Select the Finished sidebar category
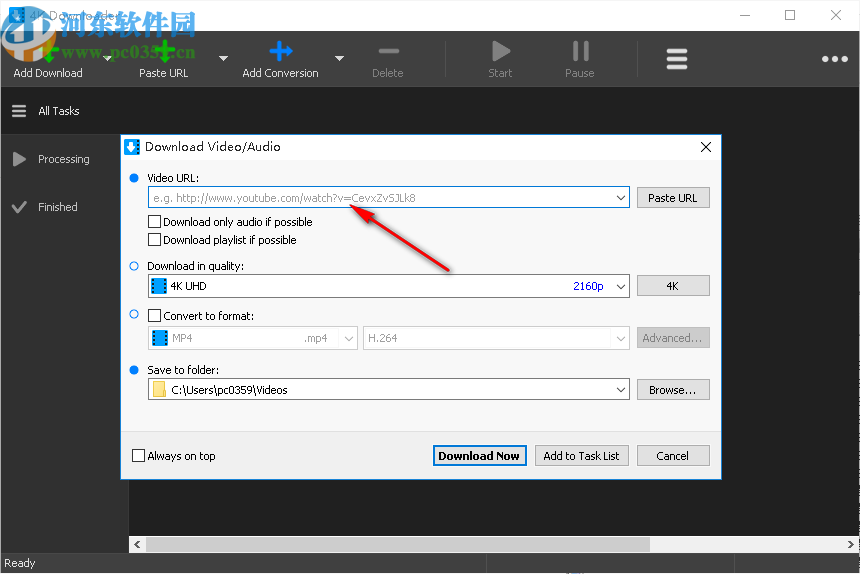860x574 pixels. [x=58, y=207]
